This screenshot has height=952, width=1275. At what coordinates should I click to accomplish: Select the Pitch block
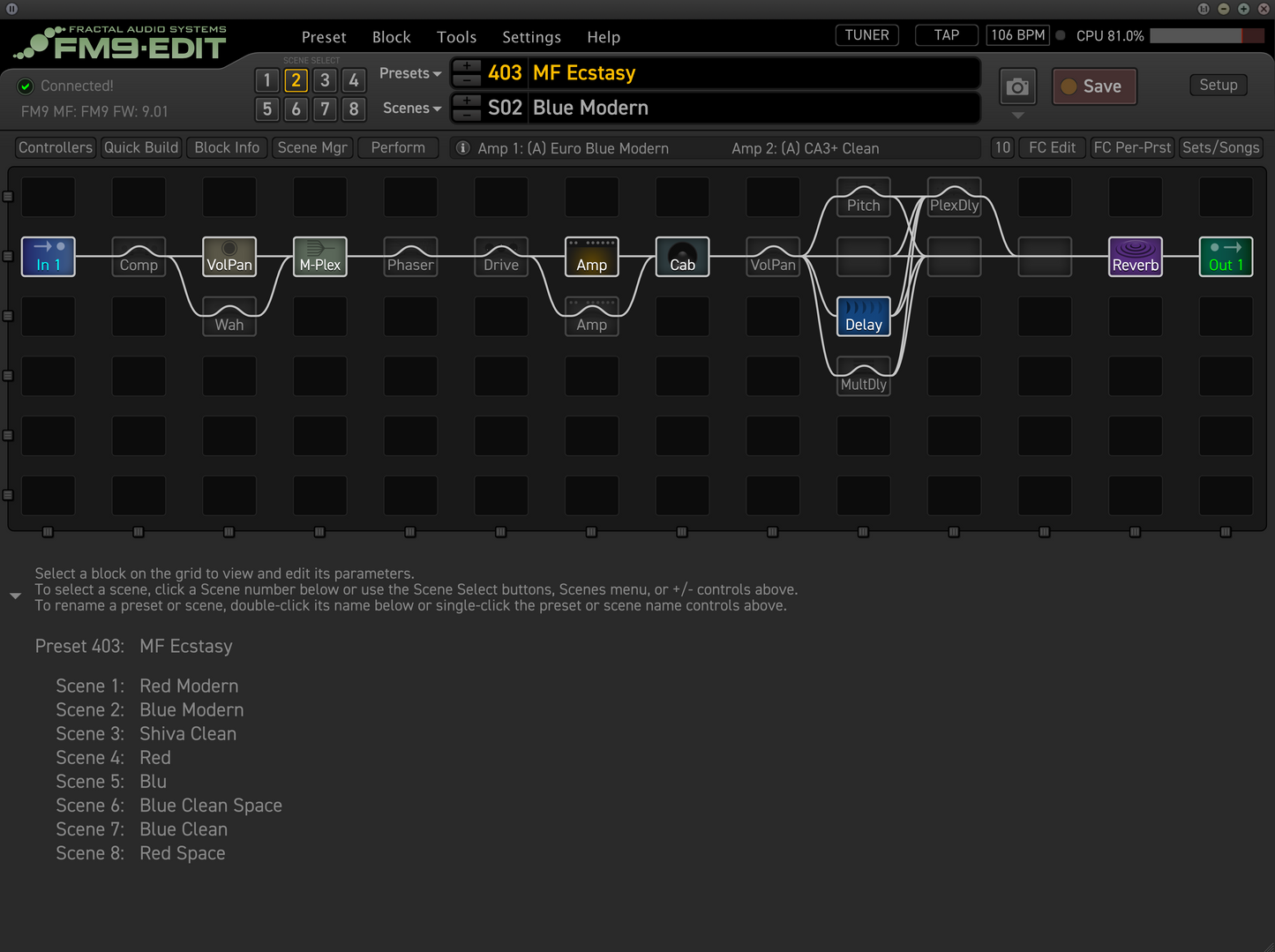point(862,198)
